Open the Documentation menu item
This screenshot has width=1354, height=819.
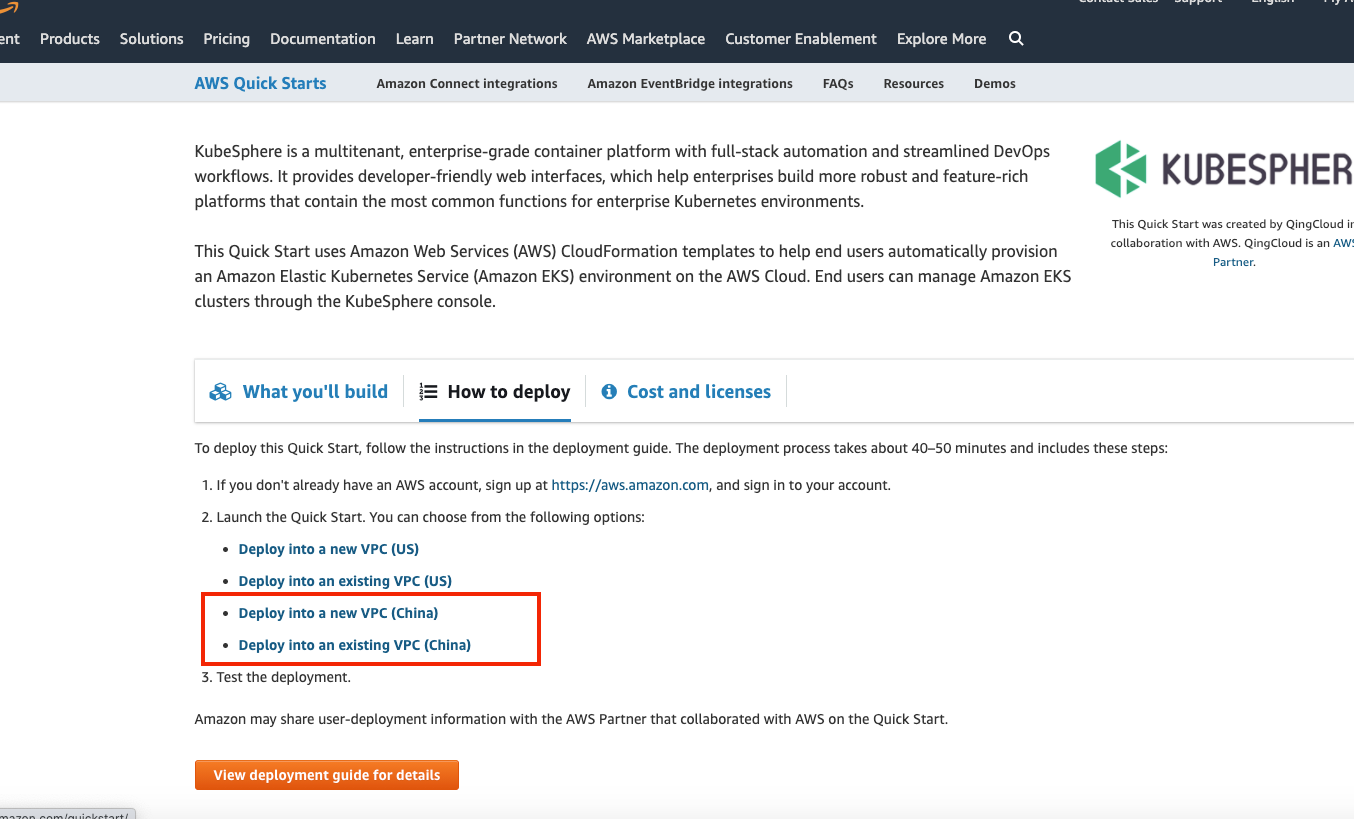322,38
